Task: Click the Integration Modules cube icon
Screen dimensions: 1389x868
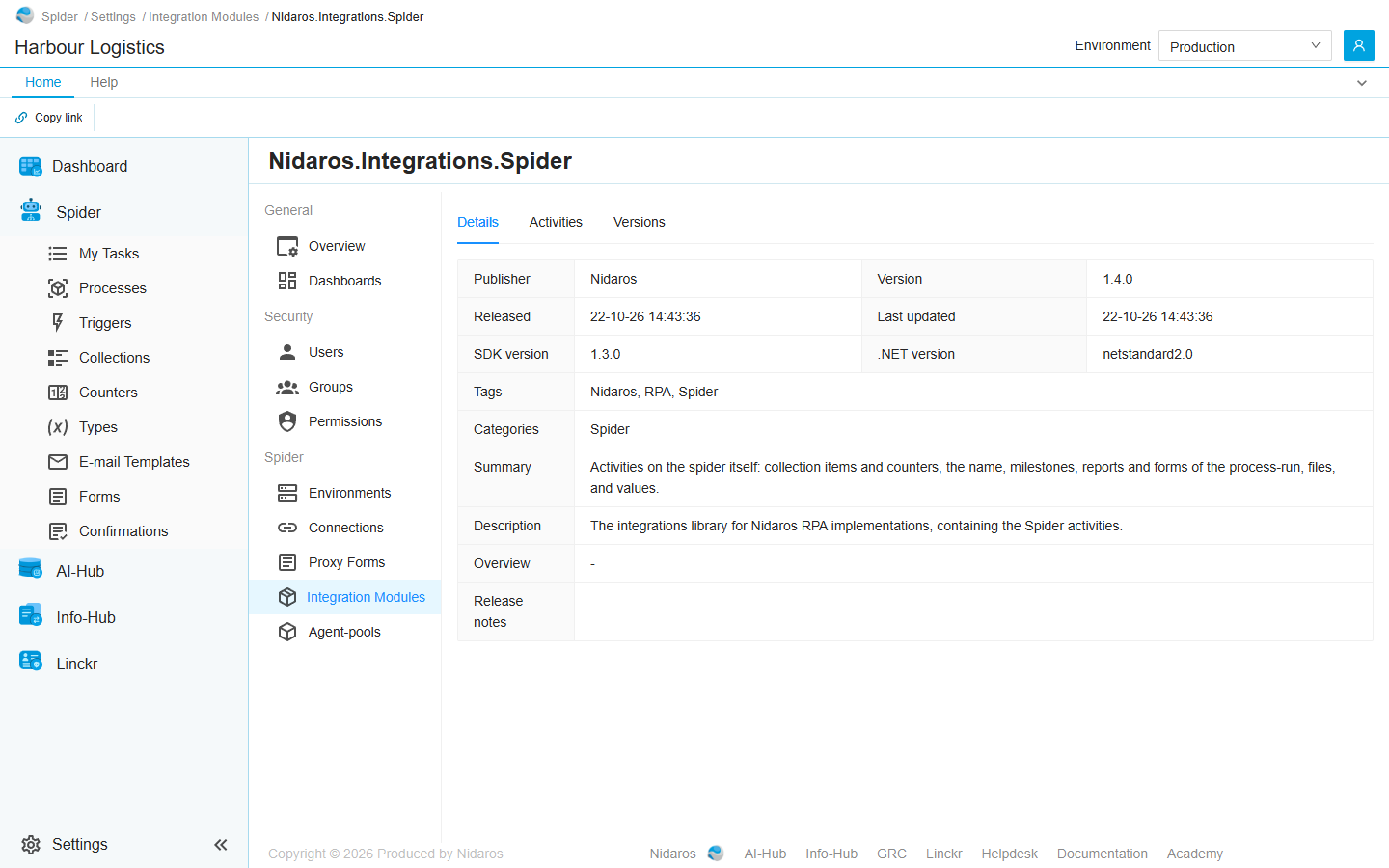Action: coord(287,597)
